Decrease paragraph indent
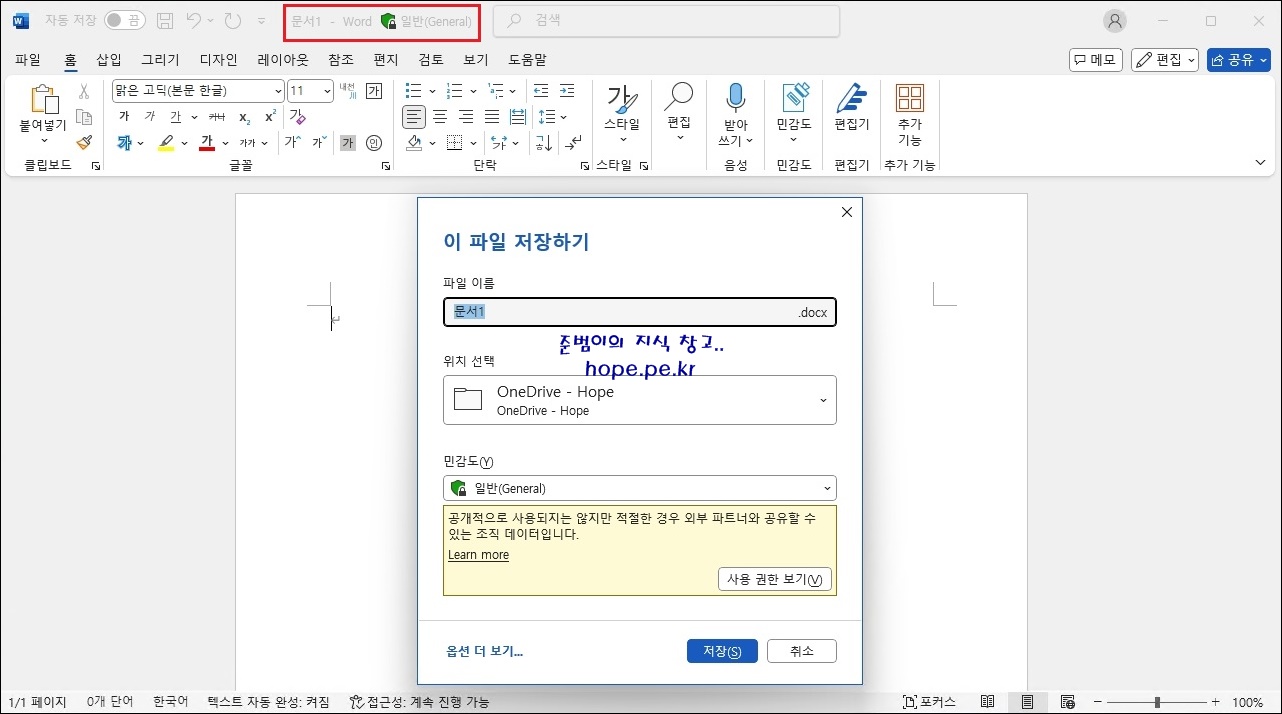The width and height of the screenshot is (1282, 714). pos(541,91)
